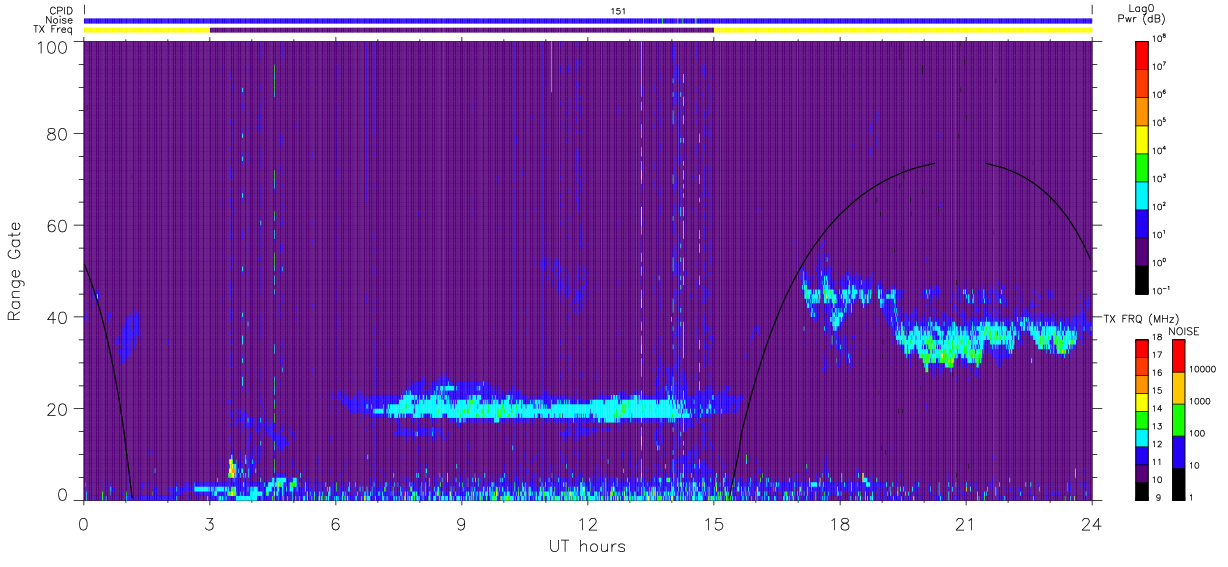Click the y-axis tick label '40'
Image resolution: width=1228 pixels, height=567 pixels.
click(58, 317)
